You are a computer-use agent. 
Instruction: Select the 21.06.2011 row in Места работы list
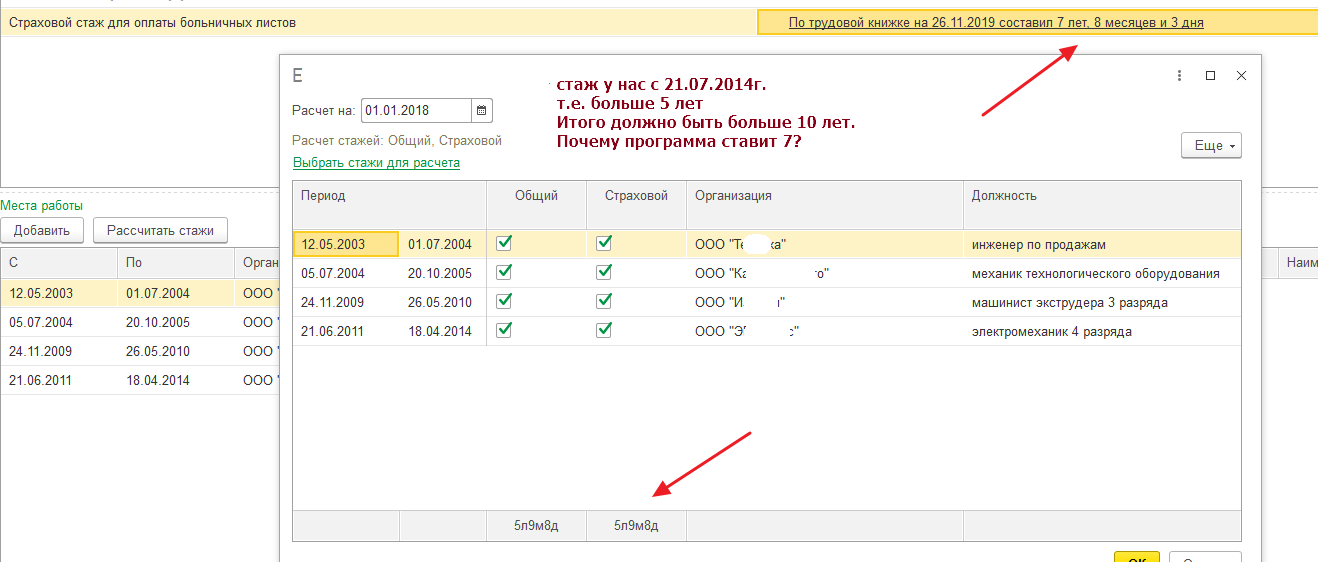pos(140,380)
